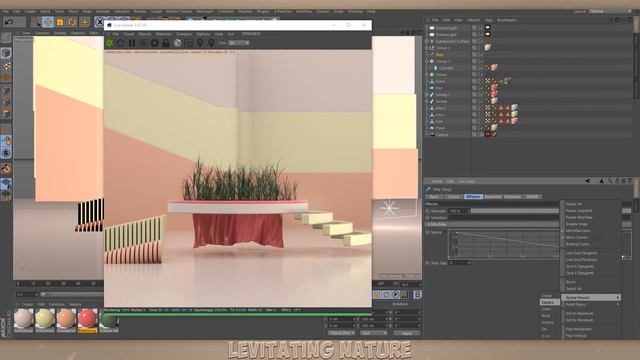Select the Rotate tool in top toolbar
The image size is (640, 360).
click(72, 22)
